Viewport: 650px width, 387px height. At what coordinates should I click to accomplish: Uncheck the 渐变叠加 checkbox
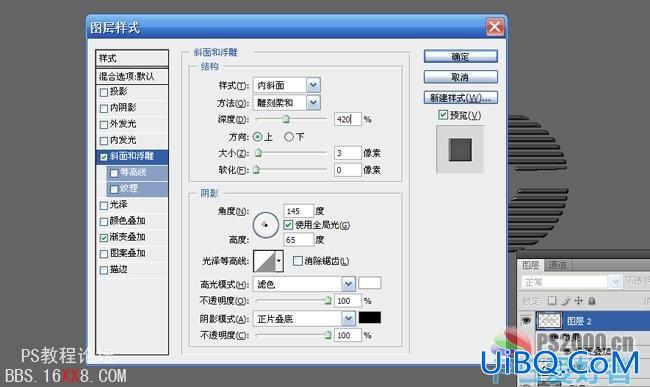tap(104, 237)
